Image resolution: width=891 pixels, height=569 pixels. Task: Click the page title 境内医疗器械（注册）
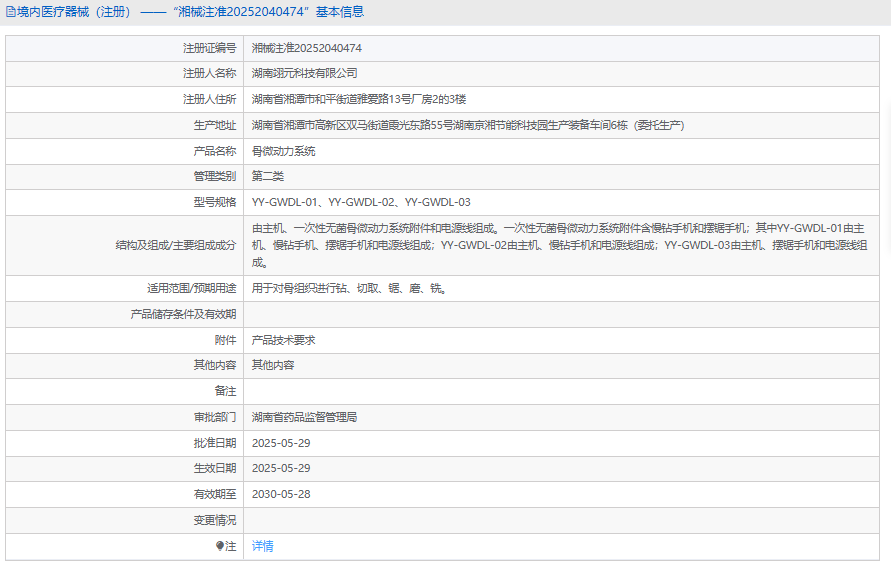(x=74, y=12)
